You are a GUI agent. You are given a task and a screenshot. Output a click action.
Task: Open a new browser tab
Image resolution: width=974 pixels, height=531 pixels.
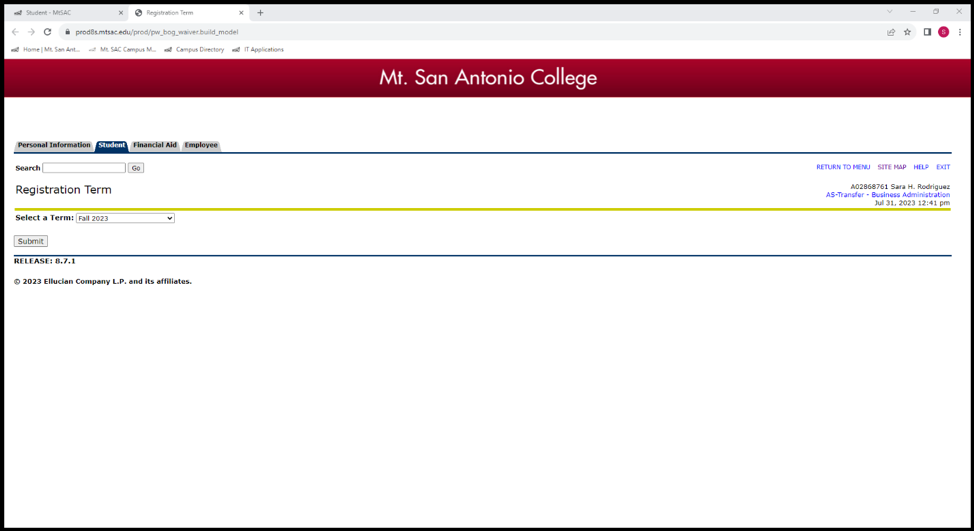click(x=260, y=12)
